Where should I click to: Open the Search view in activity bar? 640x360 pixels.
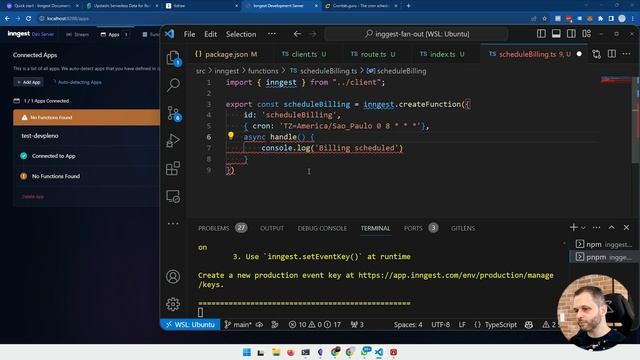pos(173,85)
